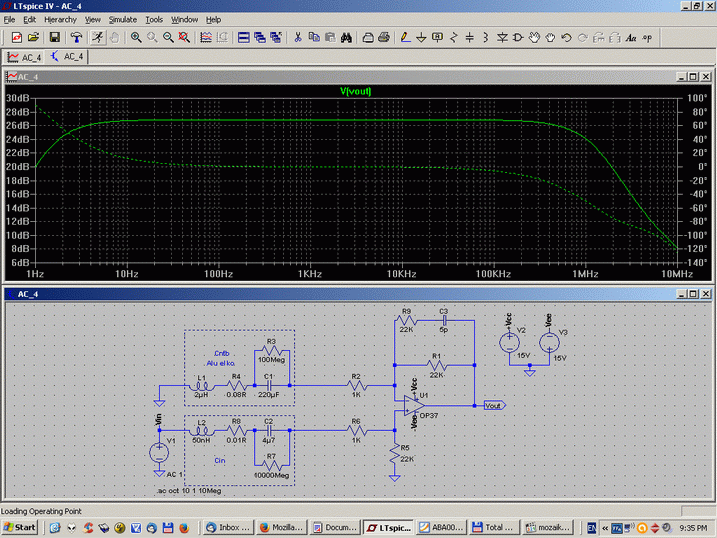Image resolution: width=717 pixels, height=538 pixels.
Task: Click the Zoom In magnifier icon
Action: click(x=136, y=37)
